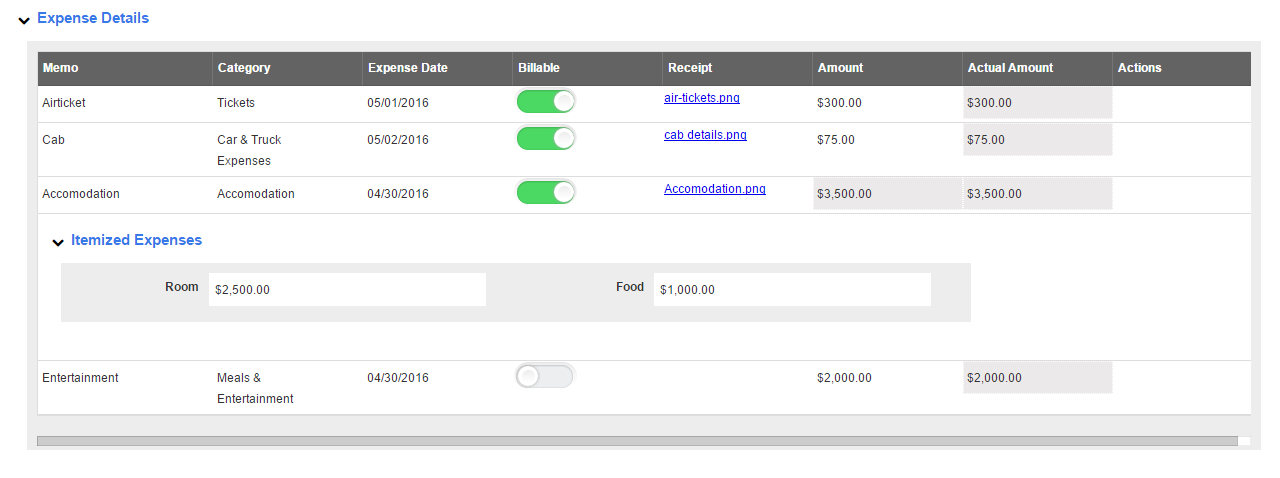Screen dimensions: 1280x478
Task: Click the Food amount input field
Action: [791, 290]
